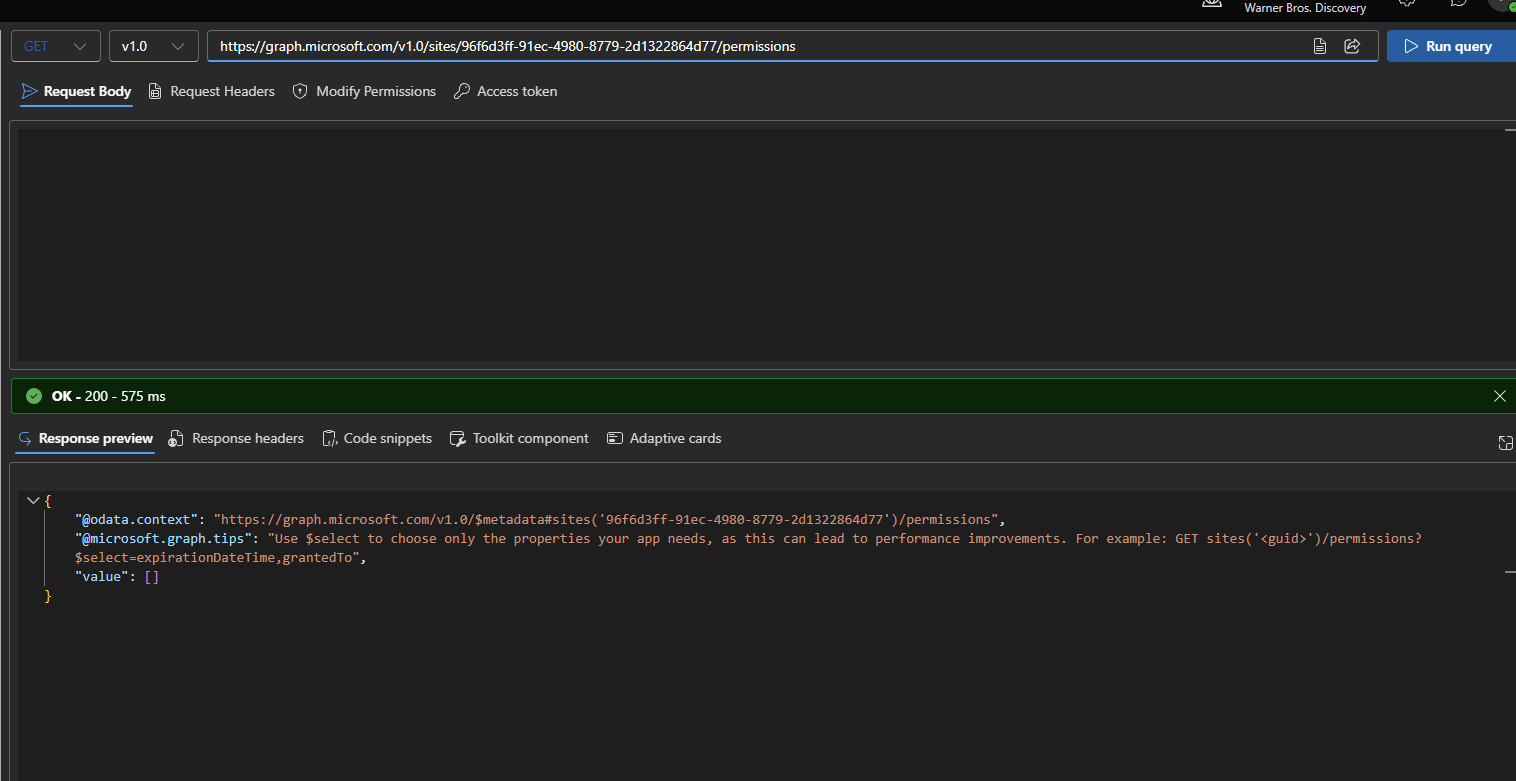Switch to the Adaptive cards tab
Screen dimensions: 1516x781
pos(664,438)
